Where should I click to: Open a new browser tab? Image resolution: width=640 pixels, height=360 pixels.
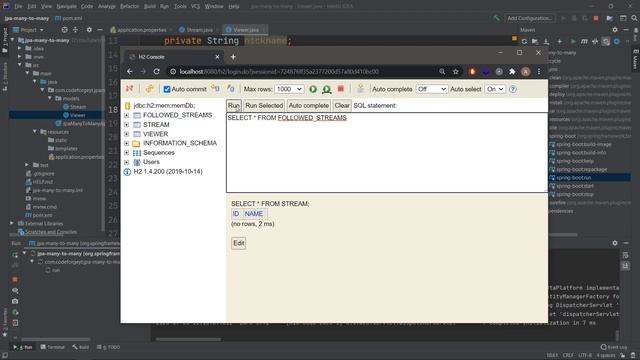[233, 57]
